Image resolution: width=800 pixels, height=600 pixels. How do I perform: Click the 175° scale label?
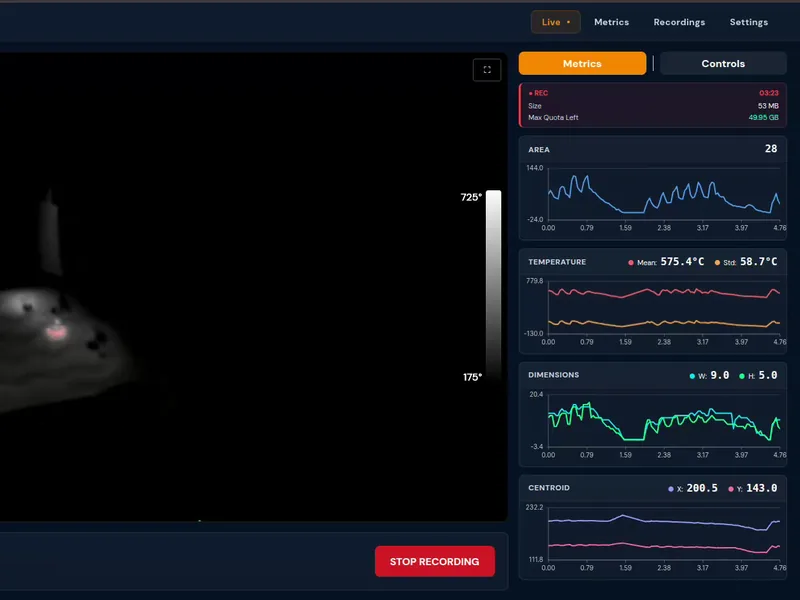click(472, 377)
